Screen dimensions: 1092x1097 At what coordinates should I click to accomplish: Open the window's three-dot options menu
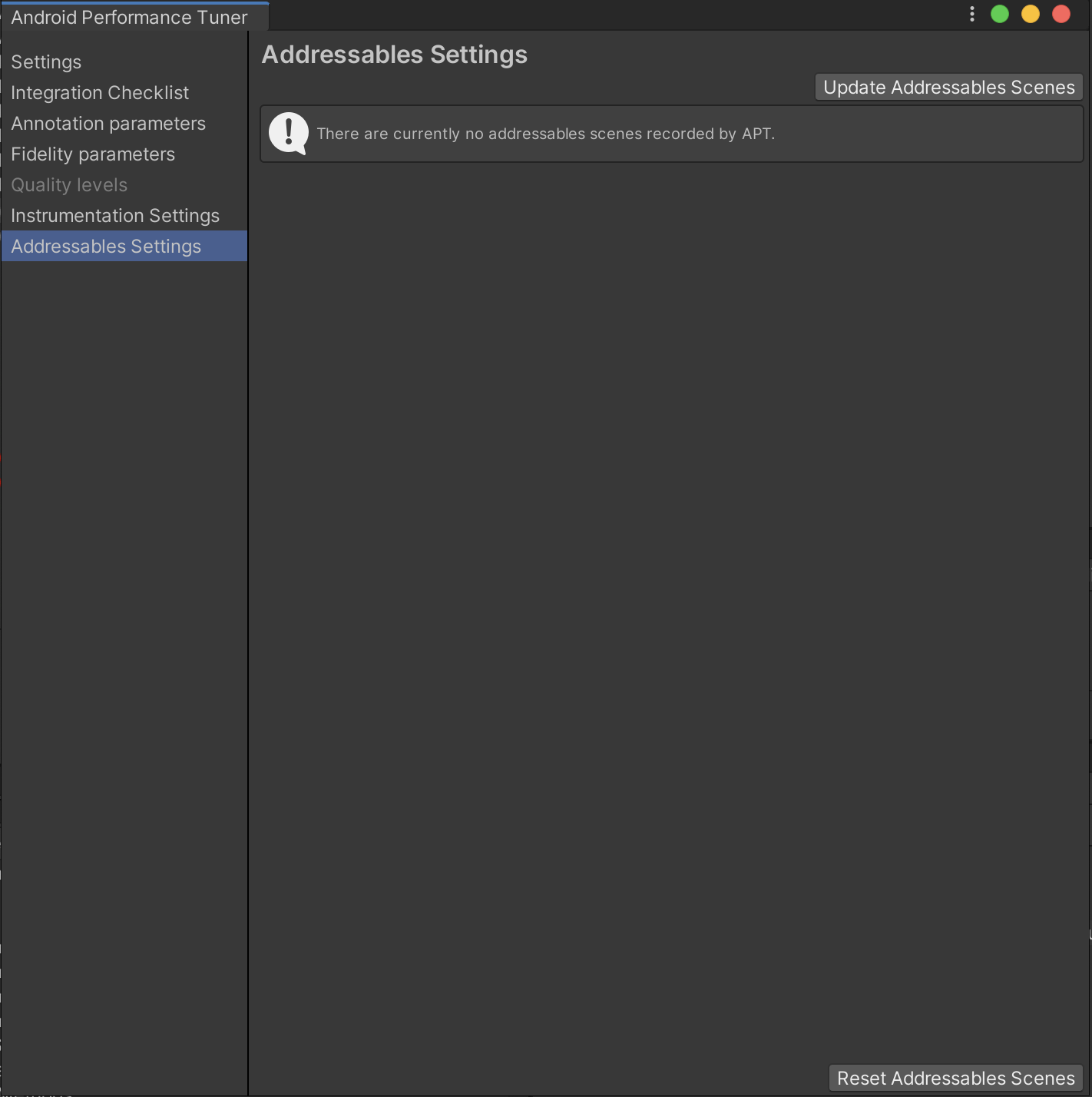pyautogui.click(x=972, y=15)
